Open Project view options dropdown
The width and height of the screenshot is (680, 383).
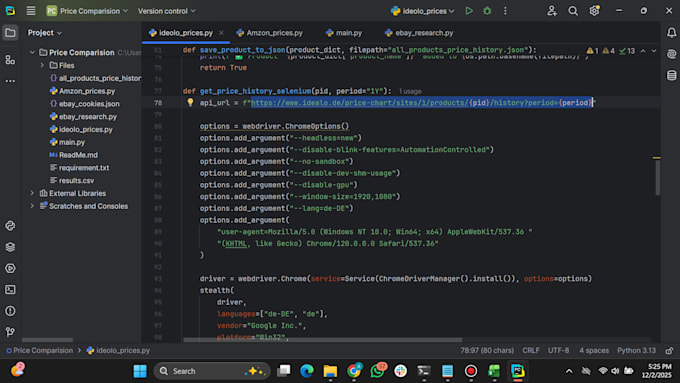point(45,33)
